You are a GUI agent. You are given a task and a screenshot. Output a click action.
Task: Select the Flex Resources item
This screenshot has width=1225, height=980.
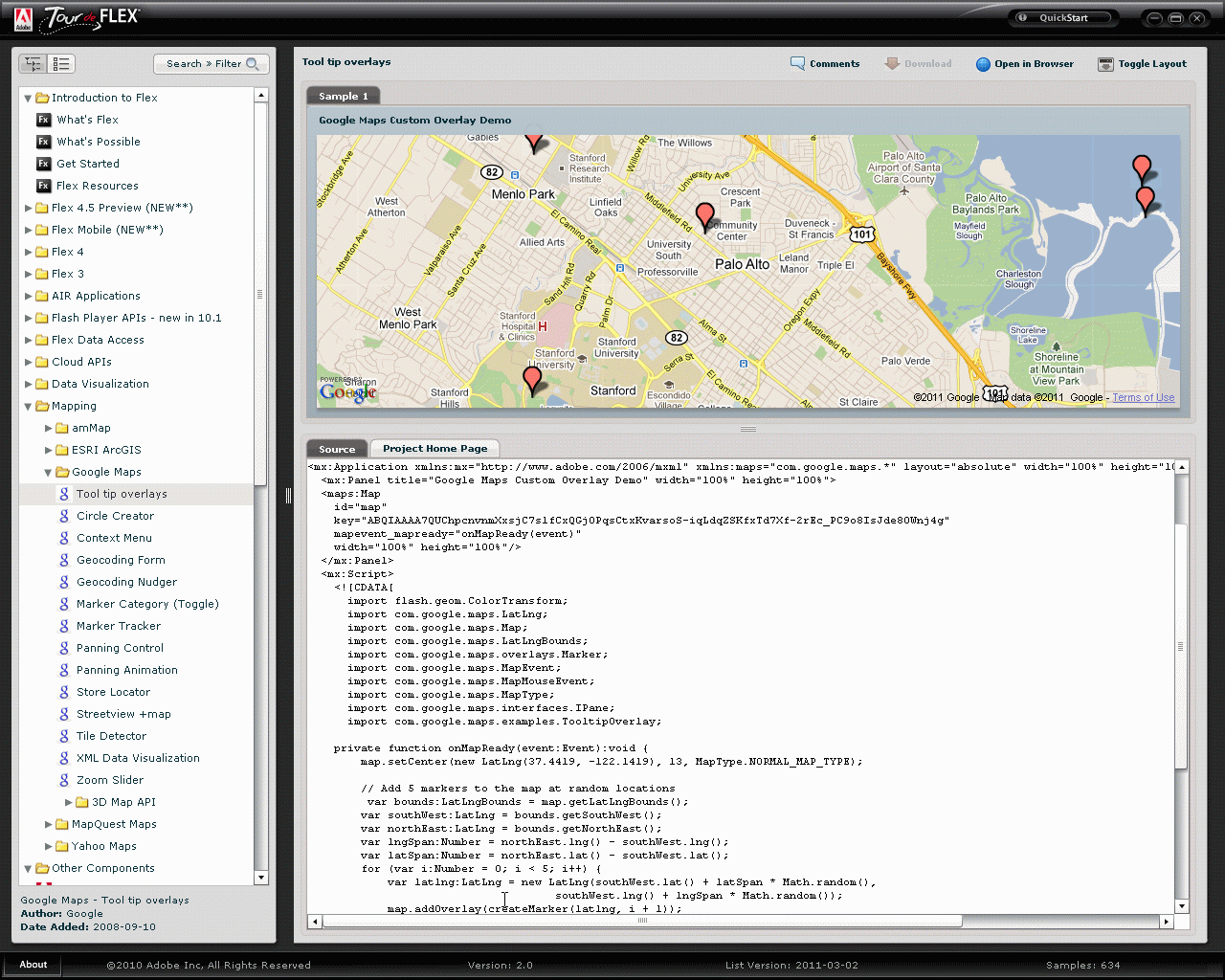[98, 186]
